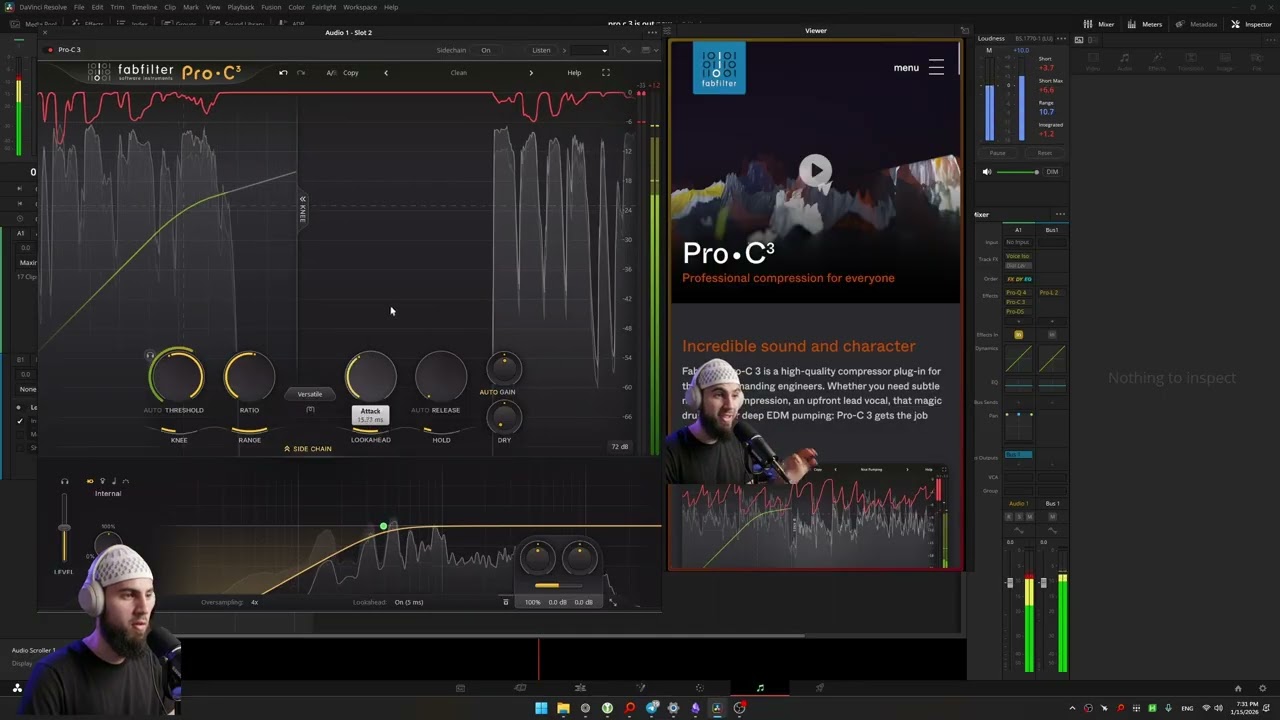Open the Playback menu
Screen dimensions: 1280x720
(x=241, y=7)
